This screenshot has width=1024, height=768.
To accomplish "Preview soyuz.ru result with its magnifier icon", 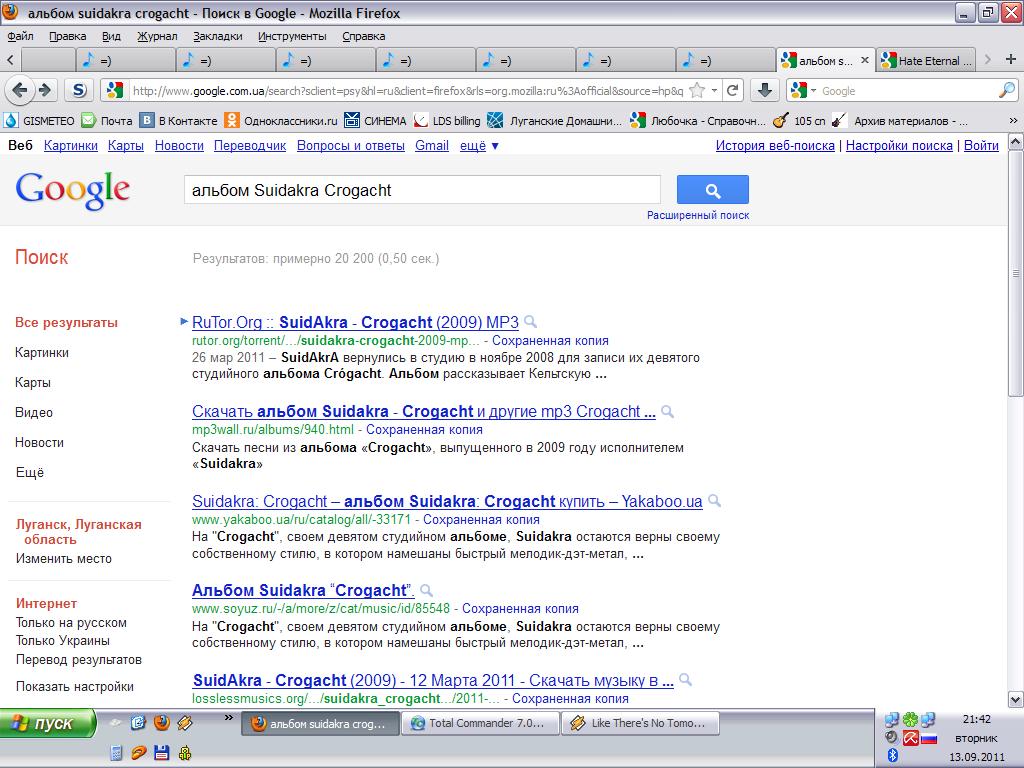I will coord(426,590).
